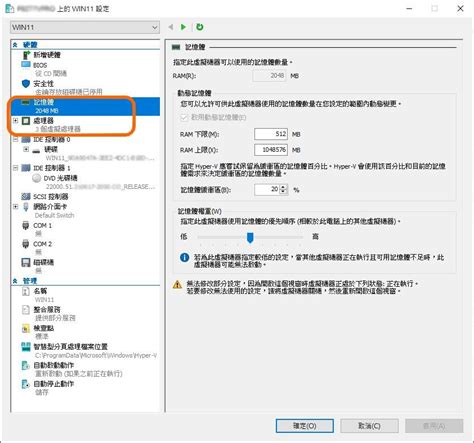Adjust the Memory weight (記憶體權重) slider handle
The height and width of the screenshot is (443, 474).
point(250,238)
